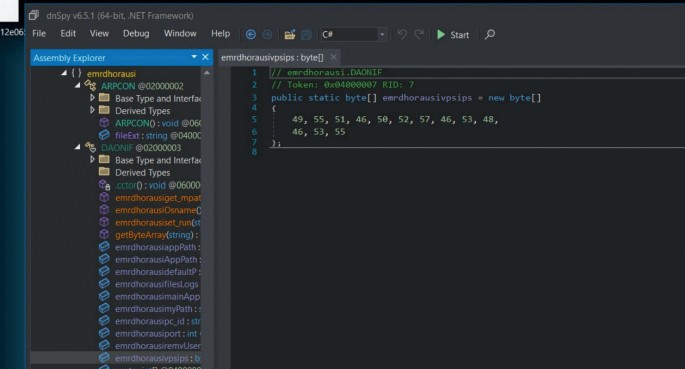The height and width of the screenshot is (369, 685).
Task: Click the class icon next to DAONIF
Action: 90,147
